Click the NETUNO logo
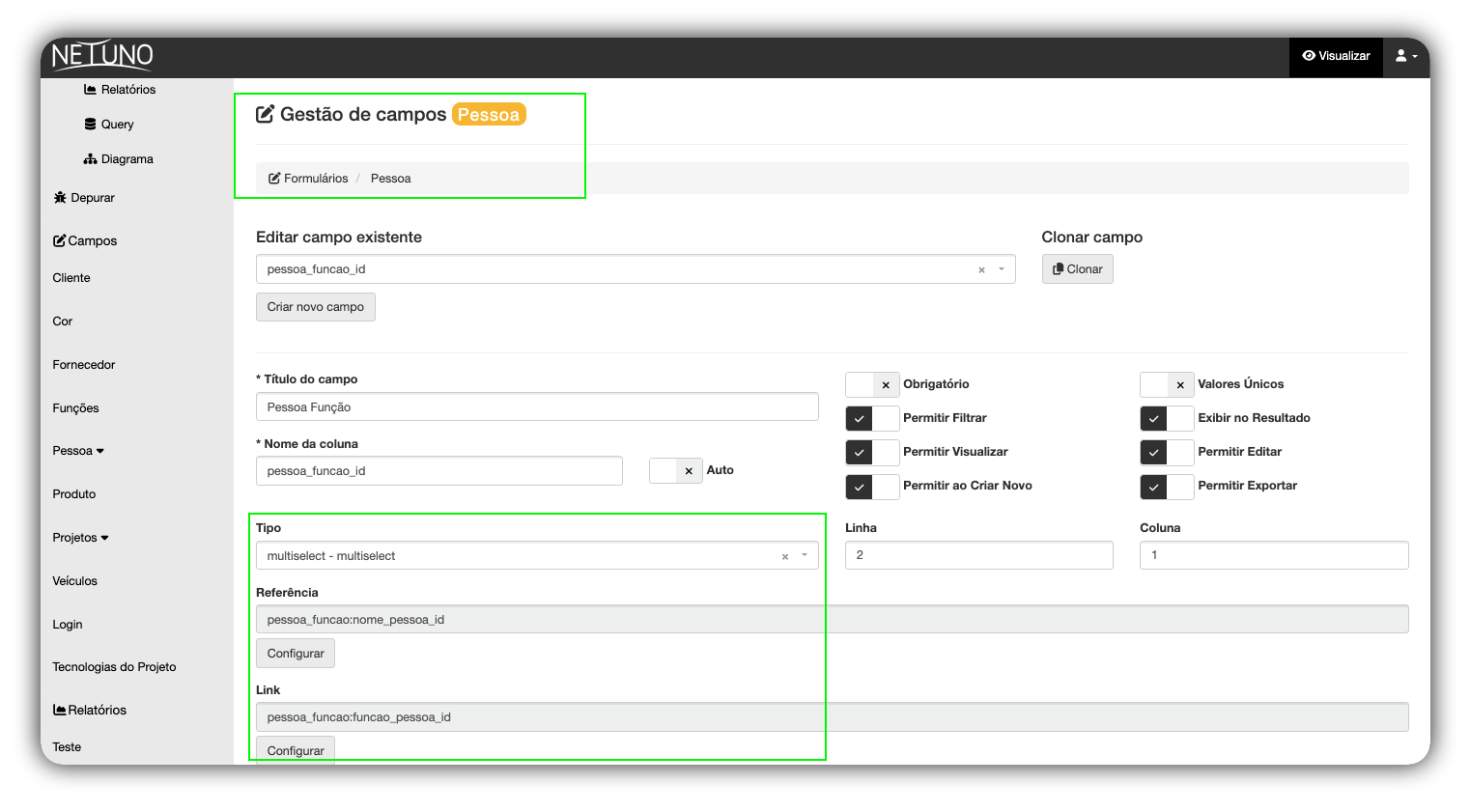 (99, 55)
